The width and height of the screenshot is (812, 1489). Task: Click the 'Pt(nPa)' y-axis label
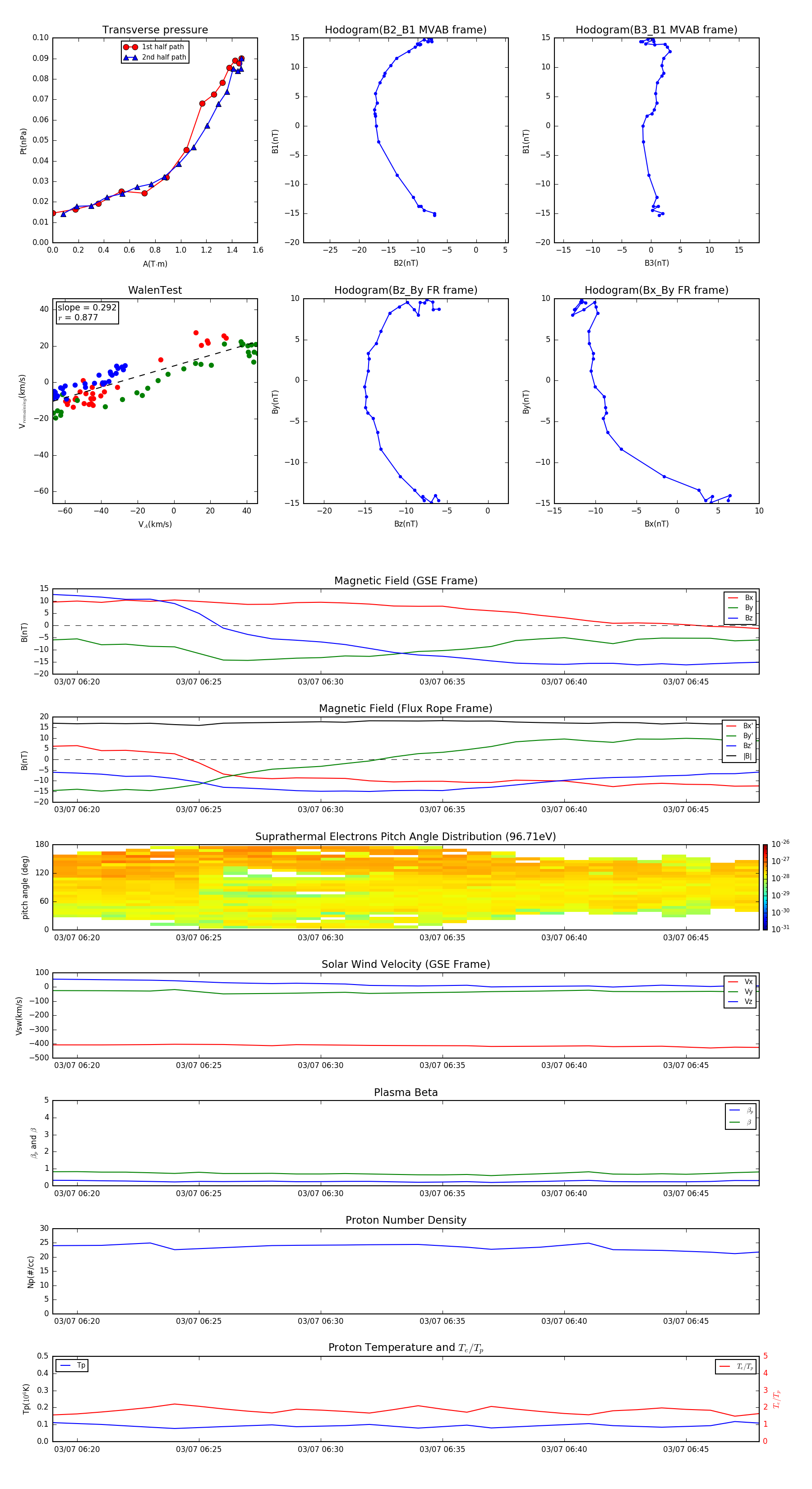point(23,141)
